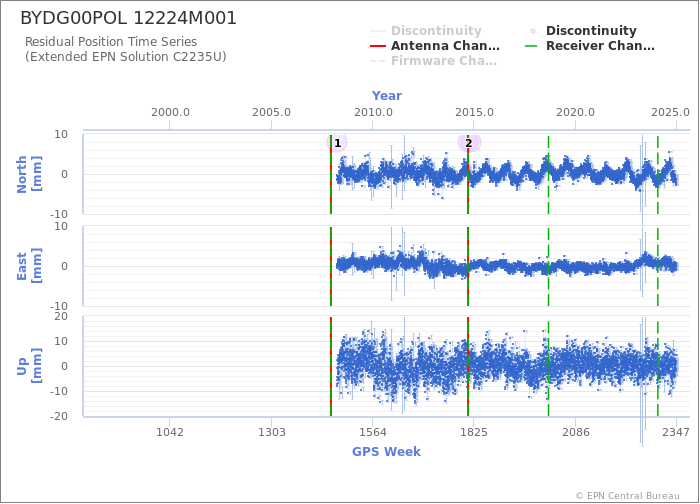Click the 1825 GPS week tick label

tap(474, 432)
